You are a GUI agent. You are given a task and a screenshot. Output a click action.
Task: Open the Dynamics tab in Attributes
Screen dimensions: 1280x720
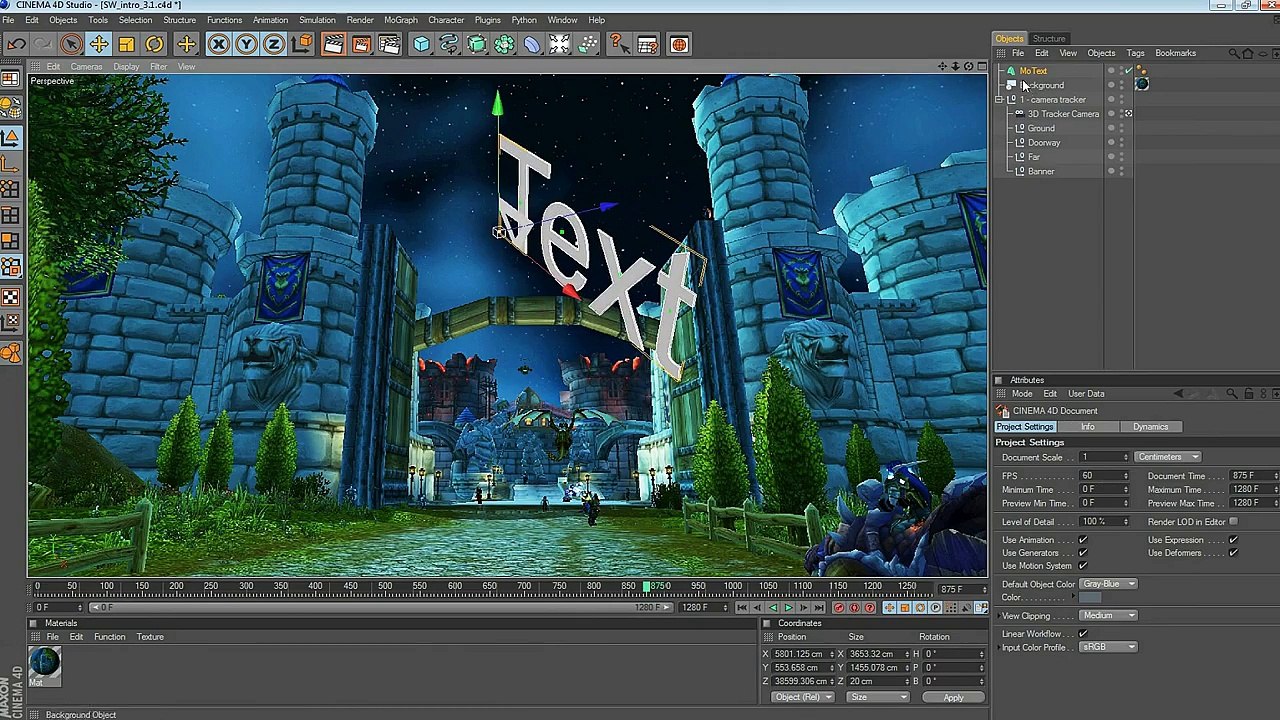pos(1150,427)
